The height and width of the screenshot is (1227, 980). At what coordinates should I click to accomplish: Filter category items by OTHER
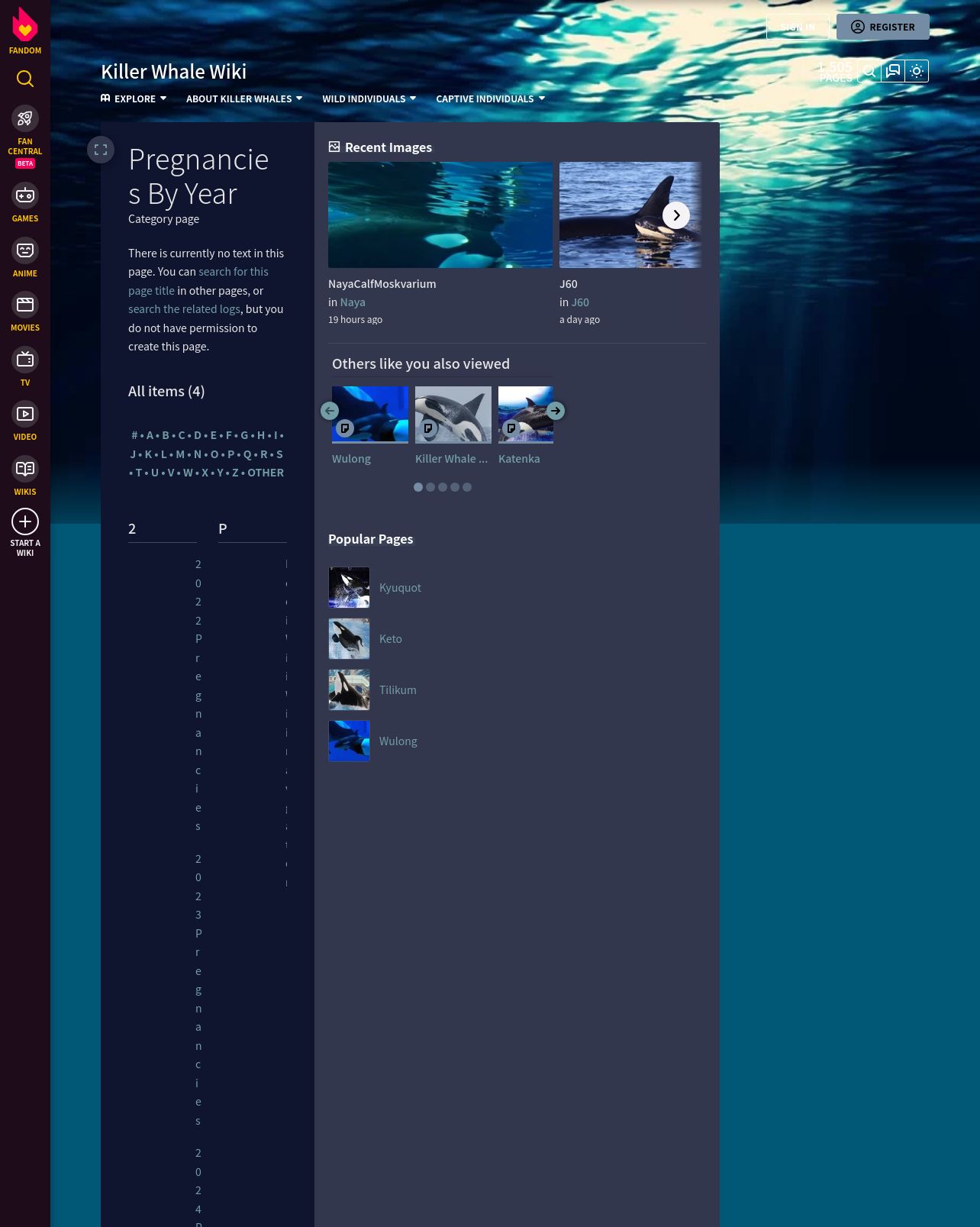pyautogui.click(x=266, y=473)
